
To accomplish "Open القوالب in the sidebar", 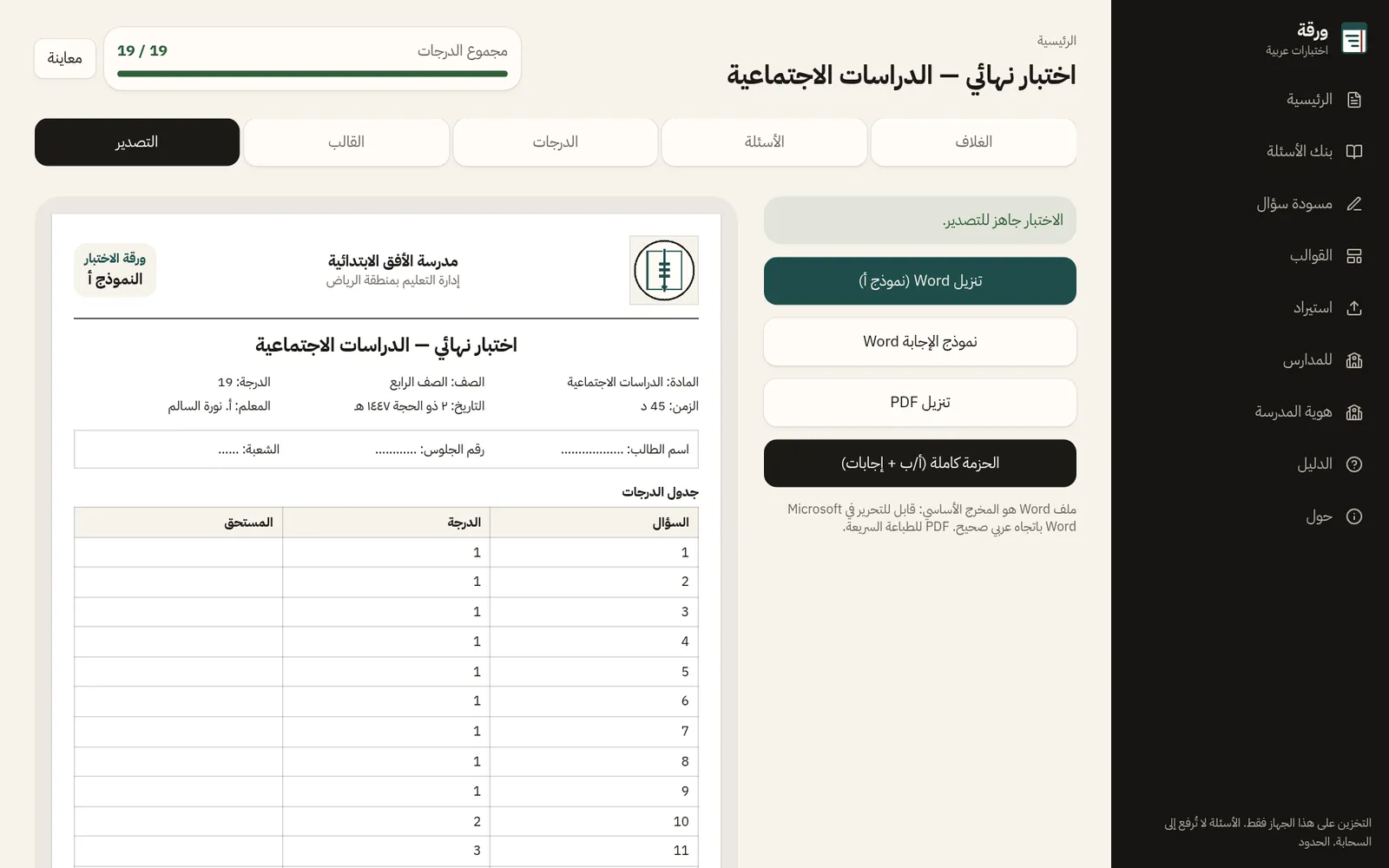I will pos(1250,256).
